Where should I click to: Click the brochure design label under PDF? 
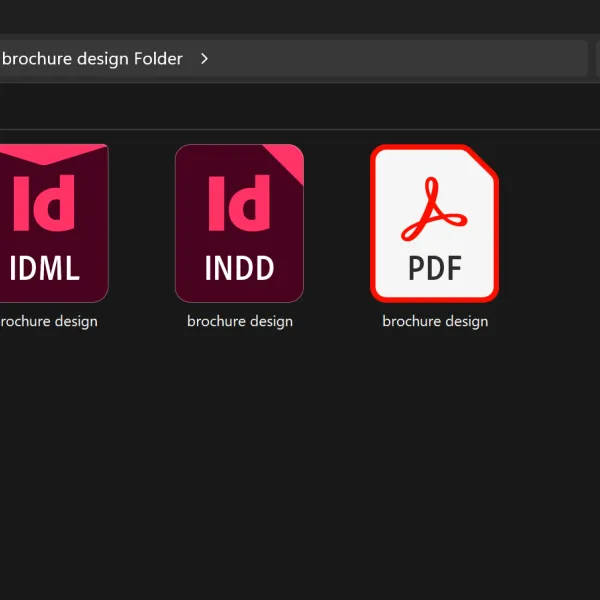(435, 321)
